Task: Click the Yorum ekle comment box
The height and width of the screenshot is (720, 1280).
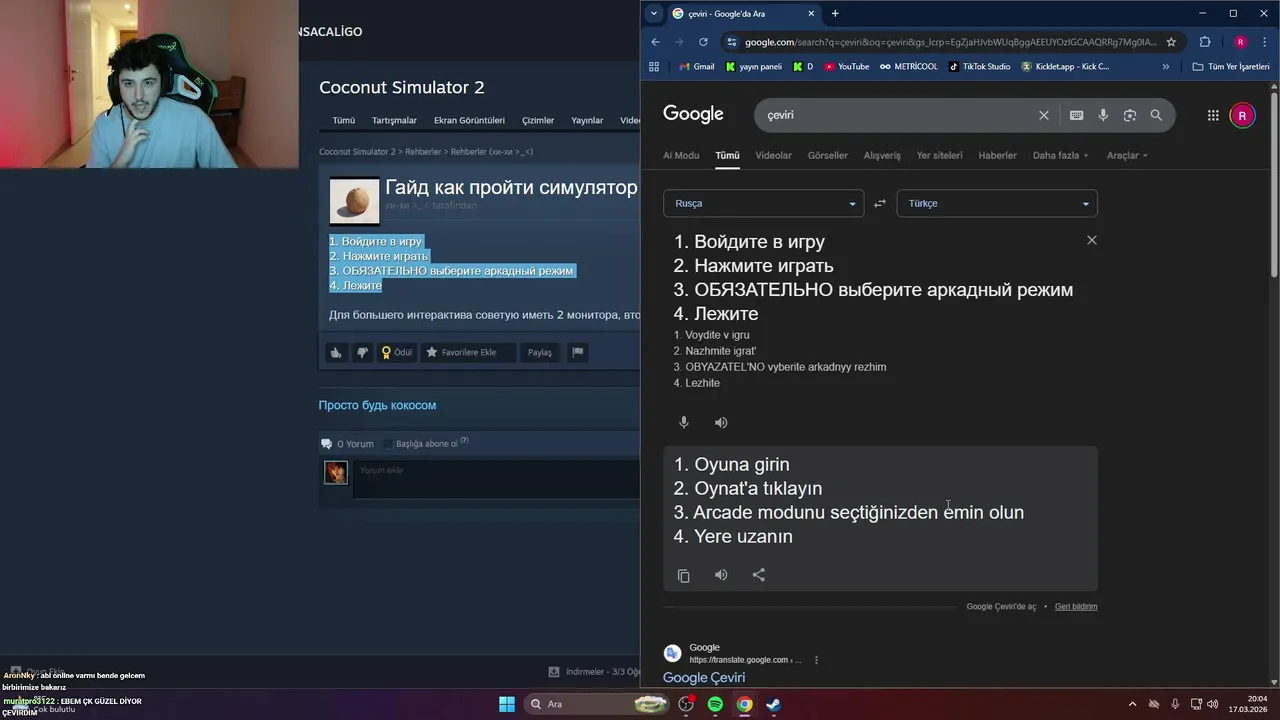Action: [497, 478]
